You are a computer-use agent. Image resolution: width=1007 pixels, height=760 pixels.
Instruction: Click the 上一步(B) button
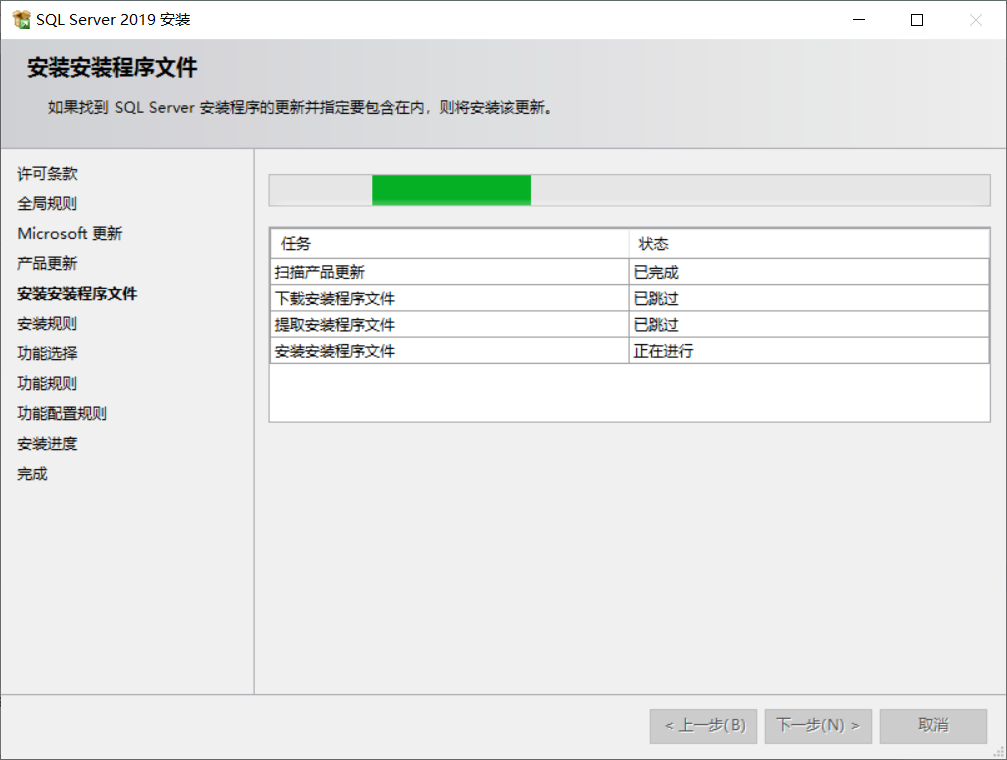coord(703,726)
